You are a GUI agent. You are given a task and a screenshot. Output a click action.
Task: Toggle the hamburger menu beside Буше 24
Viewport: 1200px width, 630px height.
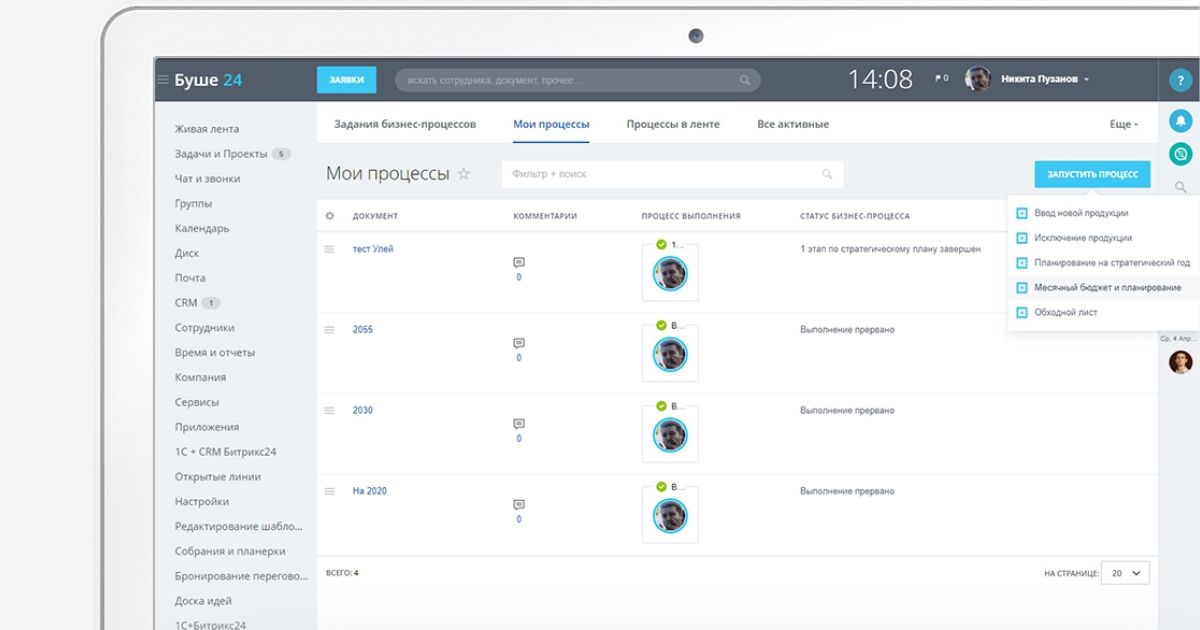point(163,80)
